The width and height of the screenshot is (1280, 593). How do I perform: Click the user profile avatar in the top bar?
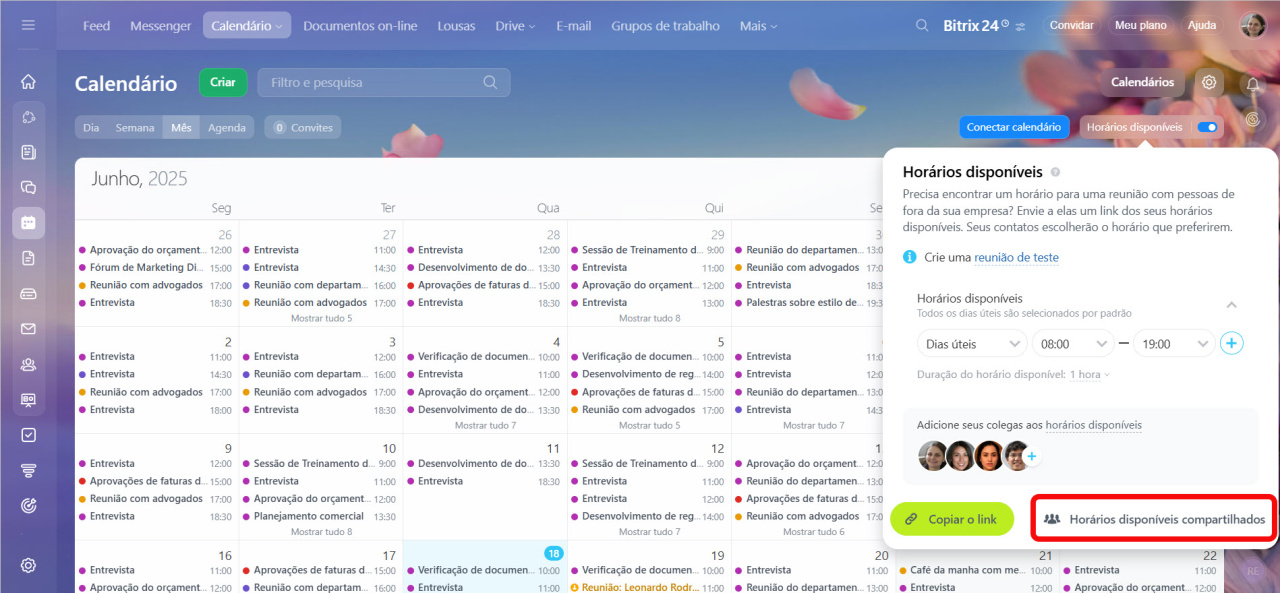1253,26
